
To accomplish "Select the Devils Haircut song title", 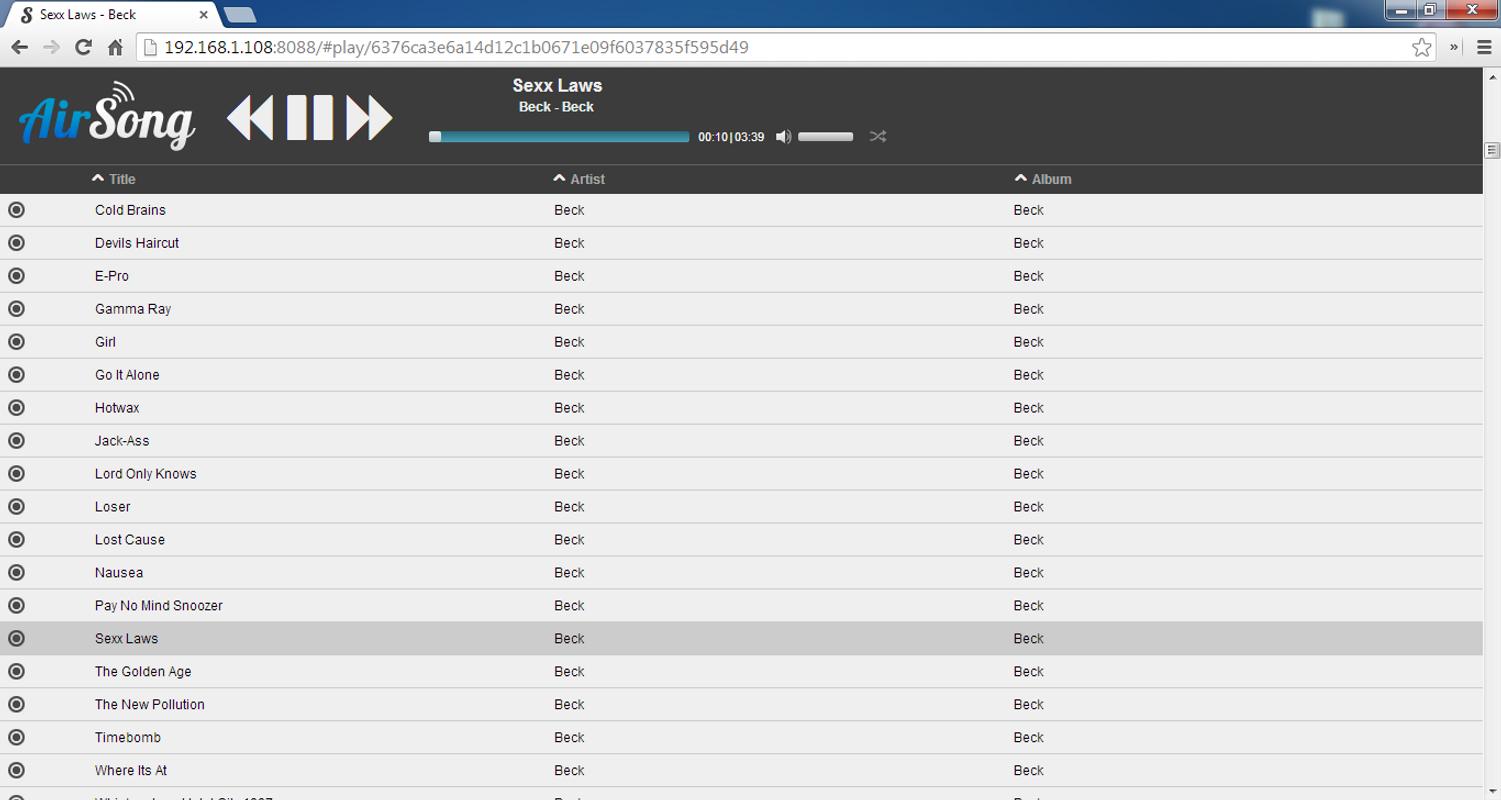I will pyautogui.click(x=137, y=243).
